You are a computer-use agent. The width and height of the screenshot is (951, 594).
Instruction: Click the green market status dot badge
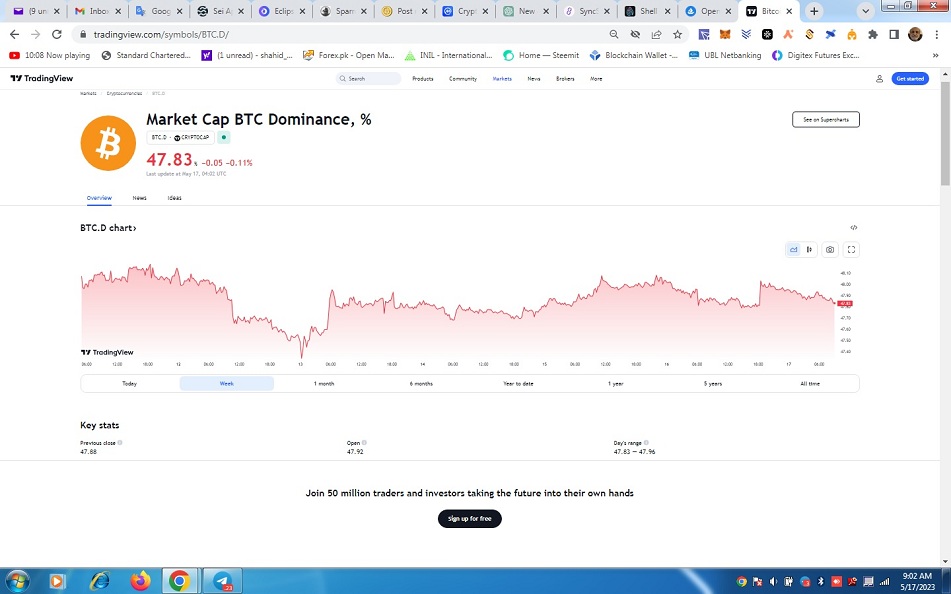point(224,137)
